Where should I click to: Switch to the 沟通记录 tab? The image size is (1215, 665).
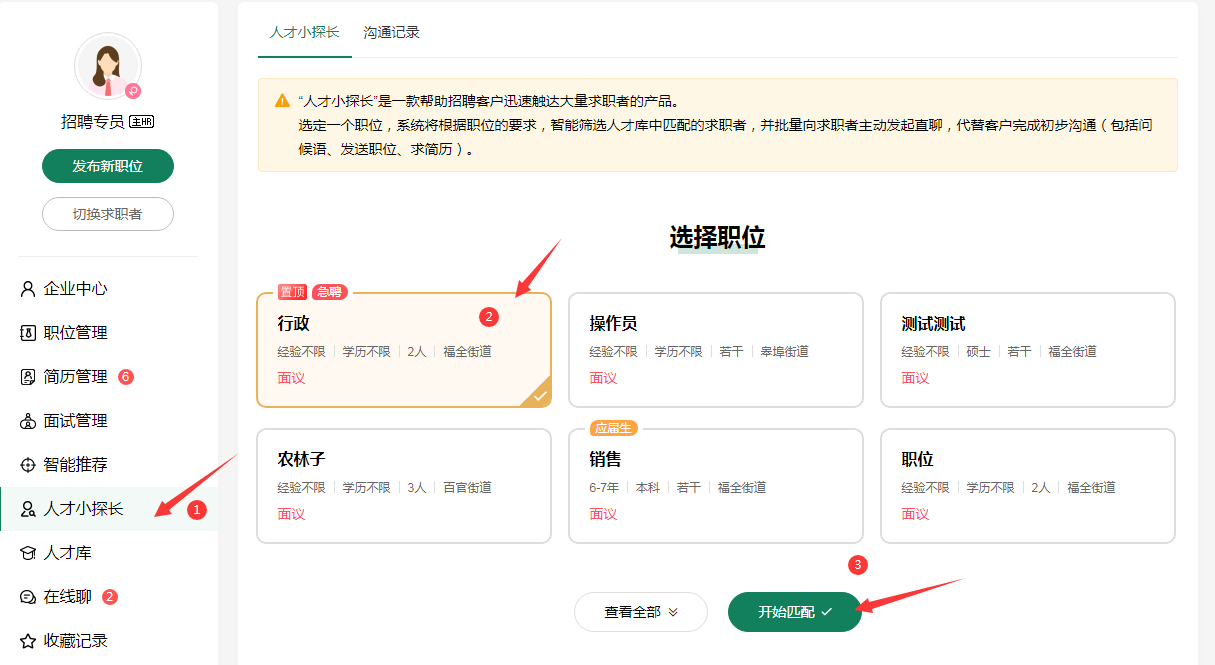pos(392,32)
